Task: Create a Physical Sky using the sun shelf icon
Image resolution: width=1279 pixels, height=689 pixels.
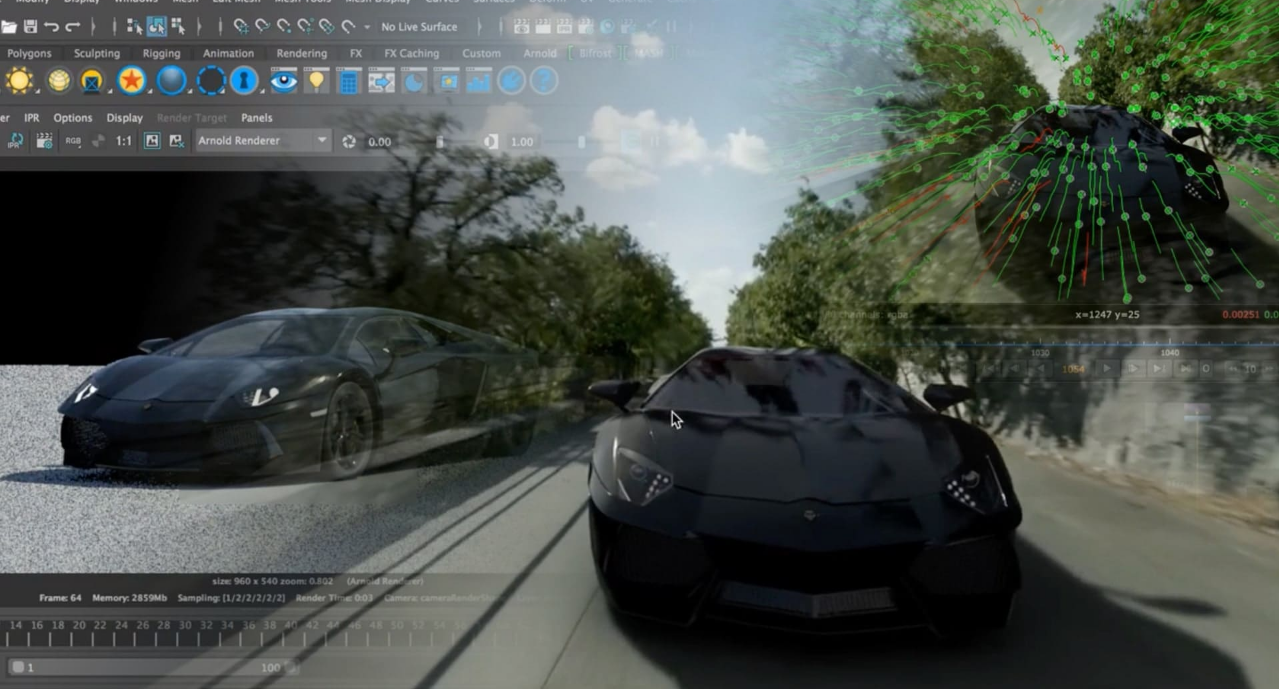Action: coord(20,81)
